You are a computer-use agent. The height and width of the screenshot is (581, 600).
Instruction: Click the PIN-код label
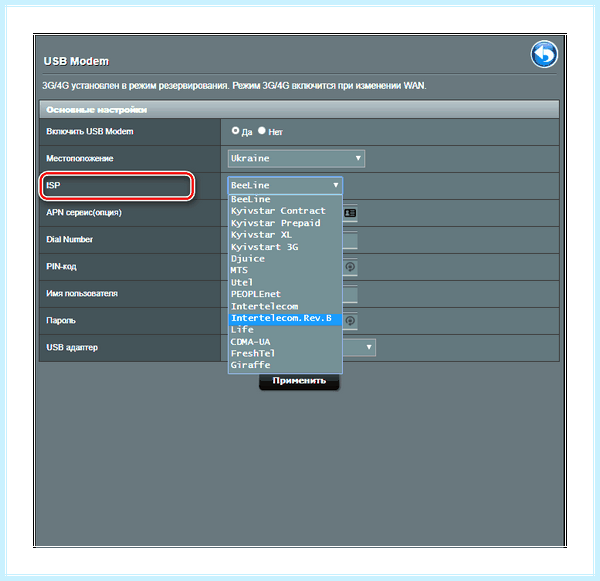pyautogui.click(x=61, y=266)
